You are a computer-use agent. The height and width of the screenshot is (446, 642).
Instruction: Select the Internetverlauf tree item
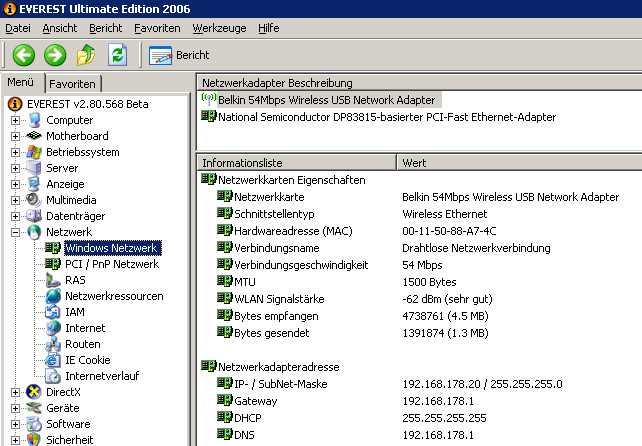(101, 376)
